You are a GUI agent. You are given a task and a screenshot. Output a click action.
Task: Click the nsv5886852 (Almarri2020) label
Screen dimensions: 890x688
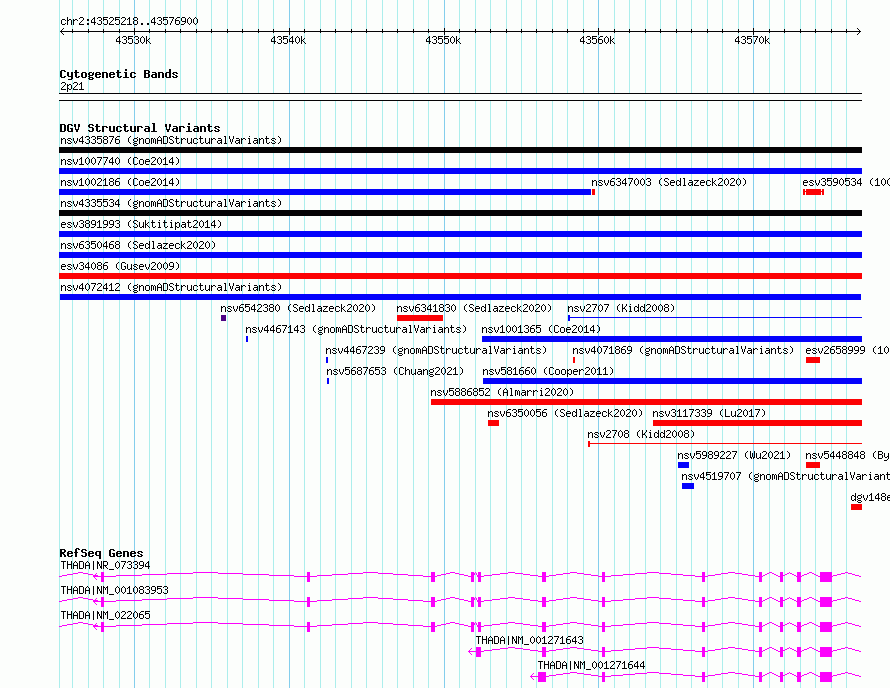[x=502, y=392]
